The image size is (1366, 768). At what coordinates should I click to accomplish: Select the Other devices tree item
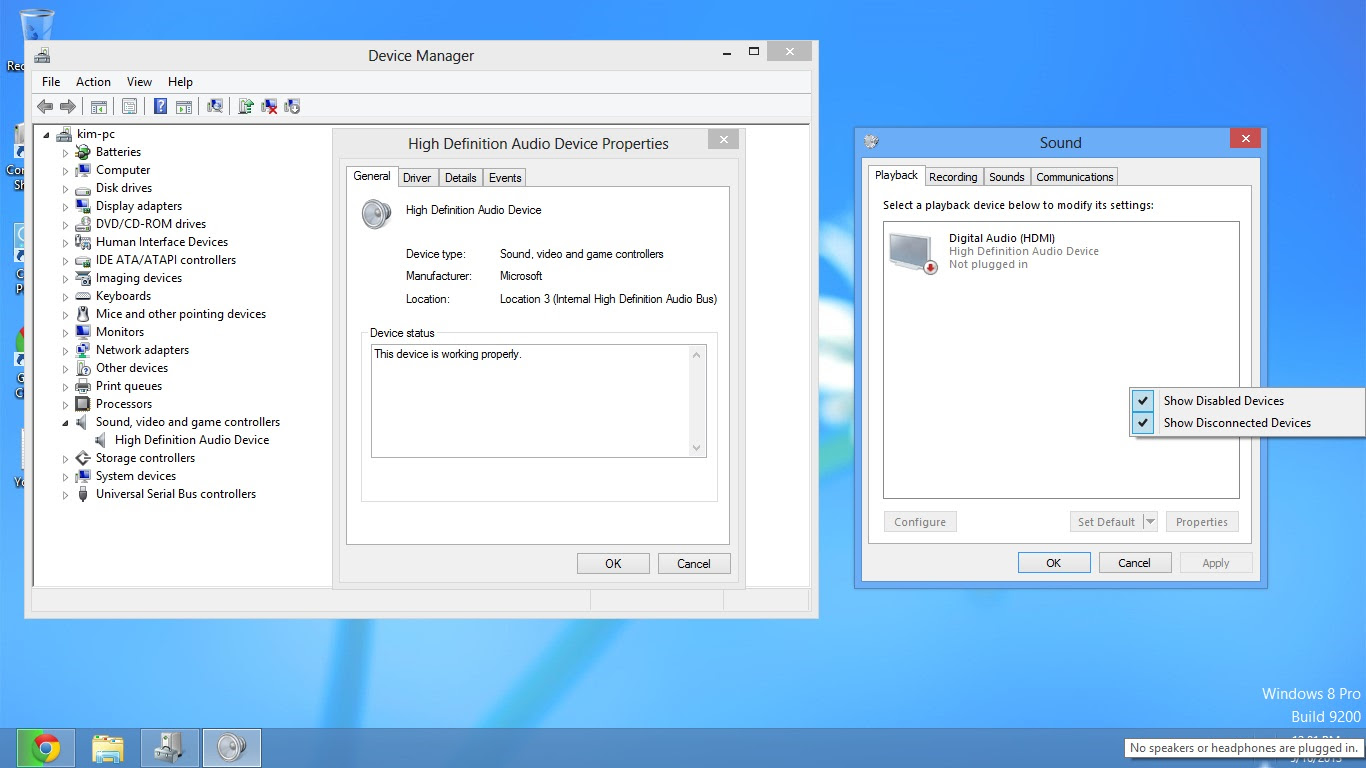pos(132,368)
